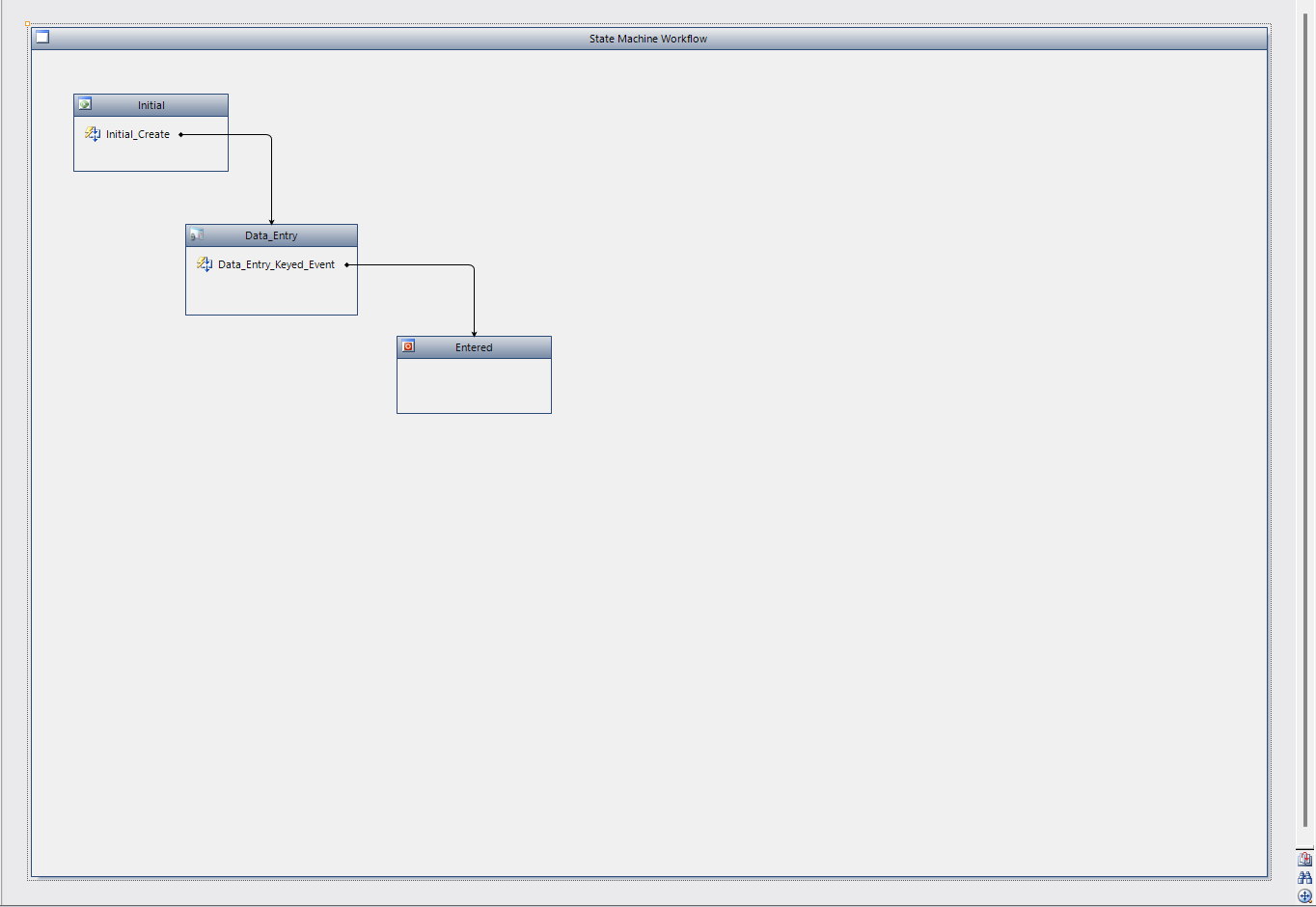This screenshot has width=1316, height=907.
Task: Select the Initial state title bar
Action: pyautogui.click(x=151, y=105)
